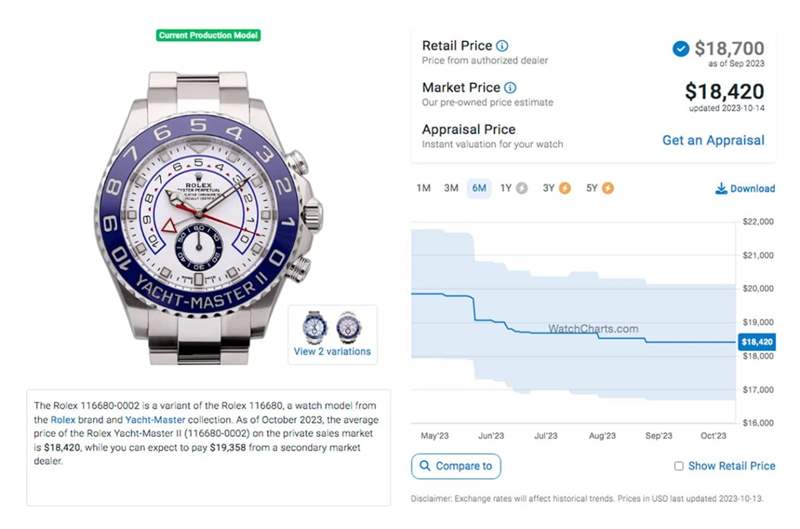Click the $18,420 price marker on chart
This screenshot has height=529, width=800.
[756, 342]
